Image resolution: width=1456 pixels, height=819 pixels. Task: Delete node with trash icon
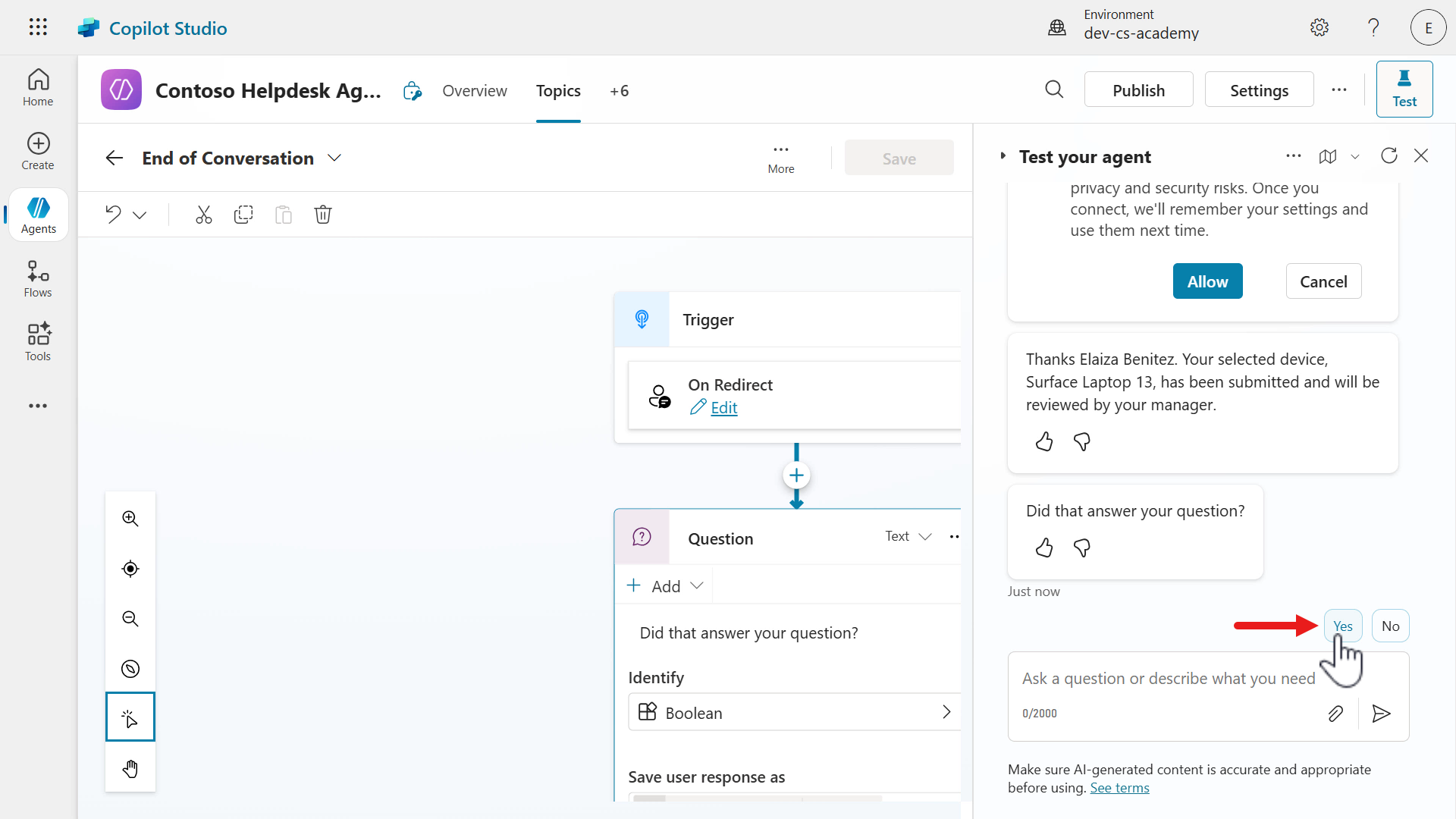(323, 215)
